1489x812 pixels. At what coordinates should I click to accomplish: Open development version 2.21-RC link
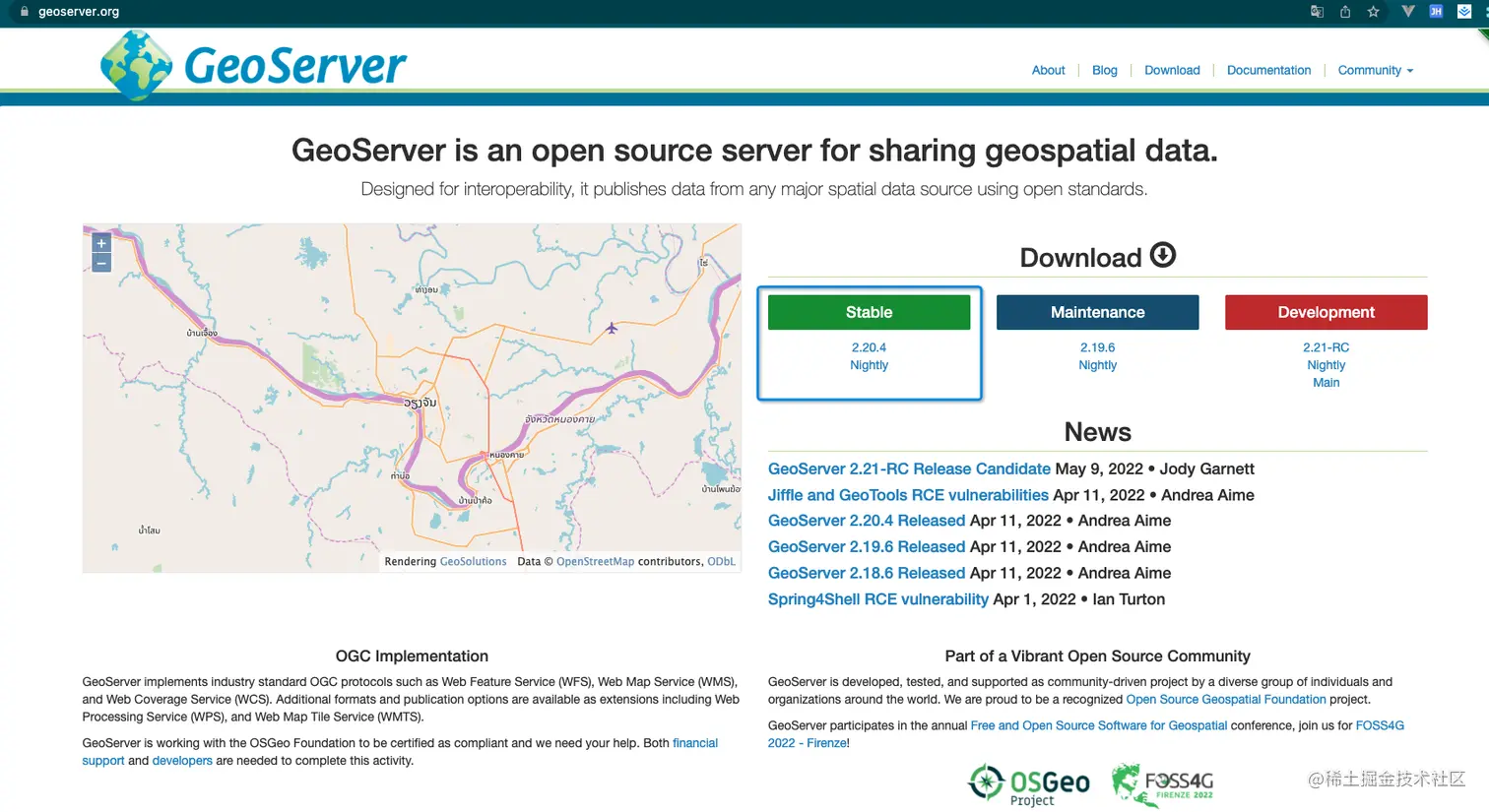[x=1326, y=347]
